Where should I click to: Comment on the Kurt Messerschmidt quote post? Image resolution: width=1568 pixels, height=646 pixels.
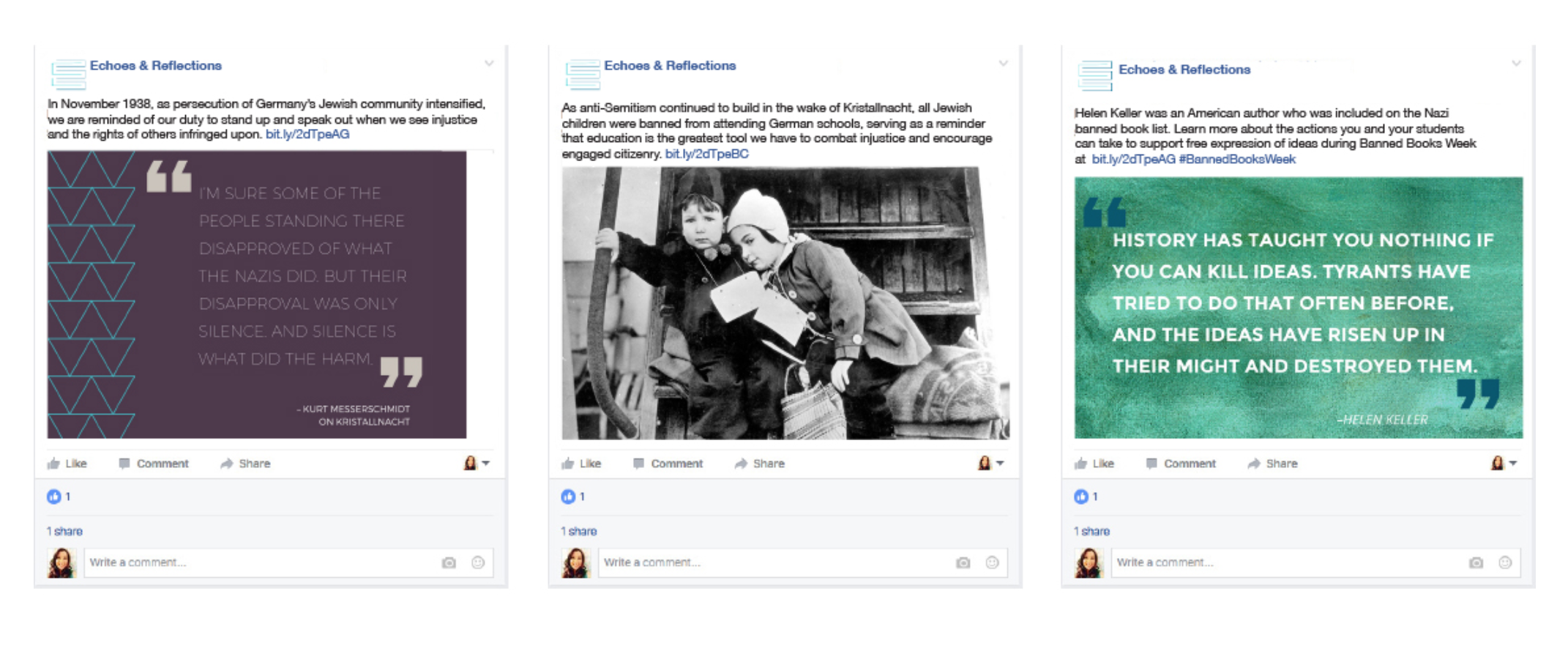click(154, 464)
